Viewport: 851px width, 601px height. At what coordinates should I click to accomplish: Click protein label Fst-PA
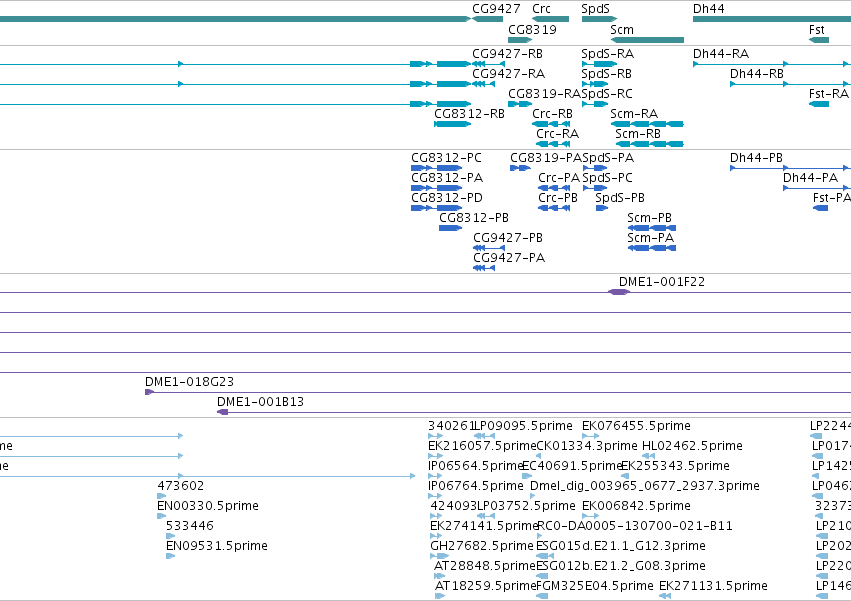[831, 198]
